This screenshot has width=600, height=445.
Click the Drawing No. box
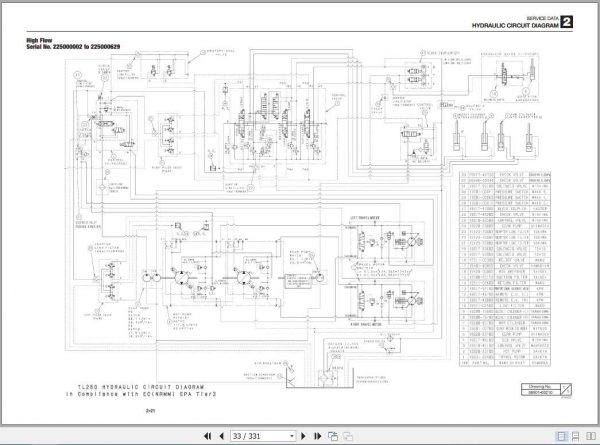coord(546,390)
